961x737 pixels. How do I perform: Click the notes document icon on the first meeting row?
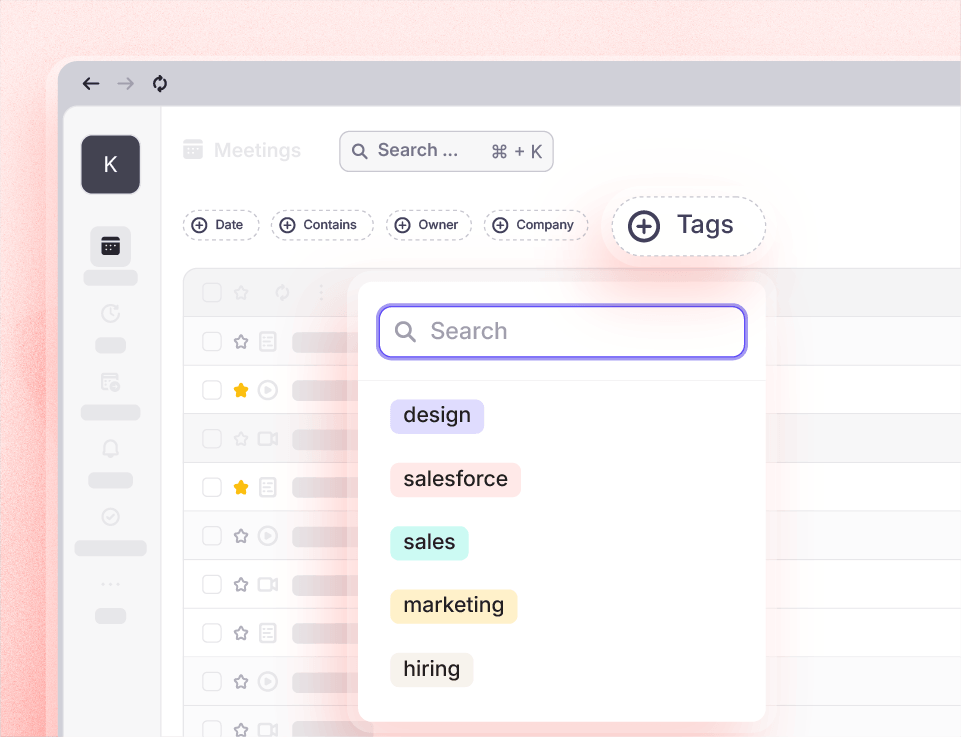click(267, 341)
